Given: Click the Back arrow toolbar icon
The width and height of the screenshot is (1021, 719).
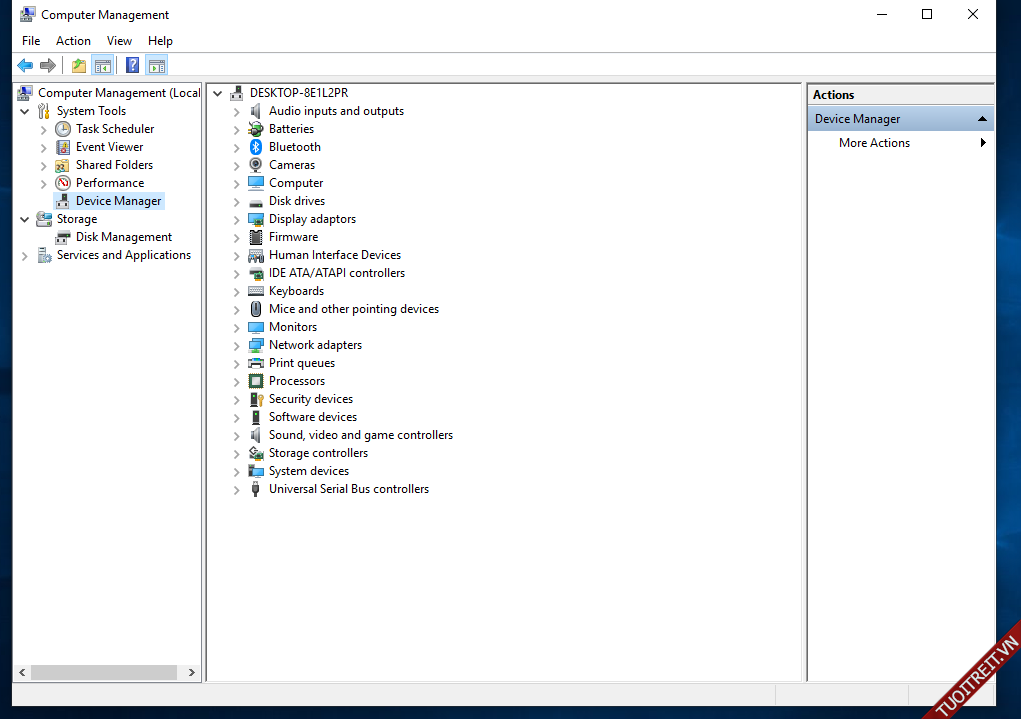Looking at the screenshot, I should pyautogui.click(x=25, y=66).
